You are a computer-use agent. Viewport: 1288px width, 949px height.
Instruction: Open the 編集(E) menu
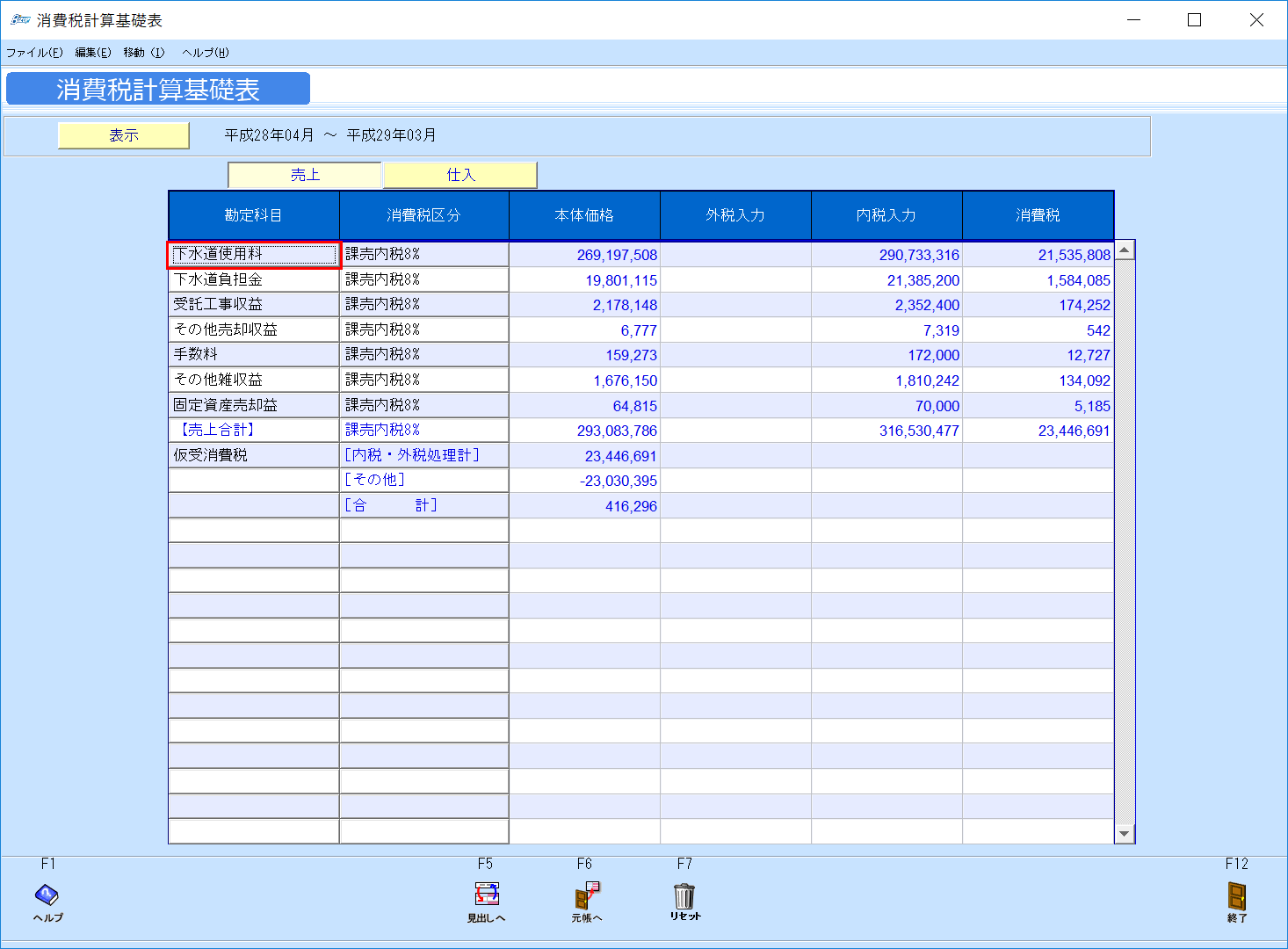[x=91, y=53]
